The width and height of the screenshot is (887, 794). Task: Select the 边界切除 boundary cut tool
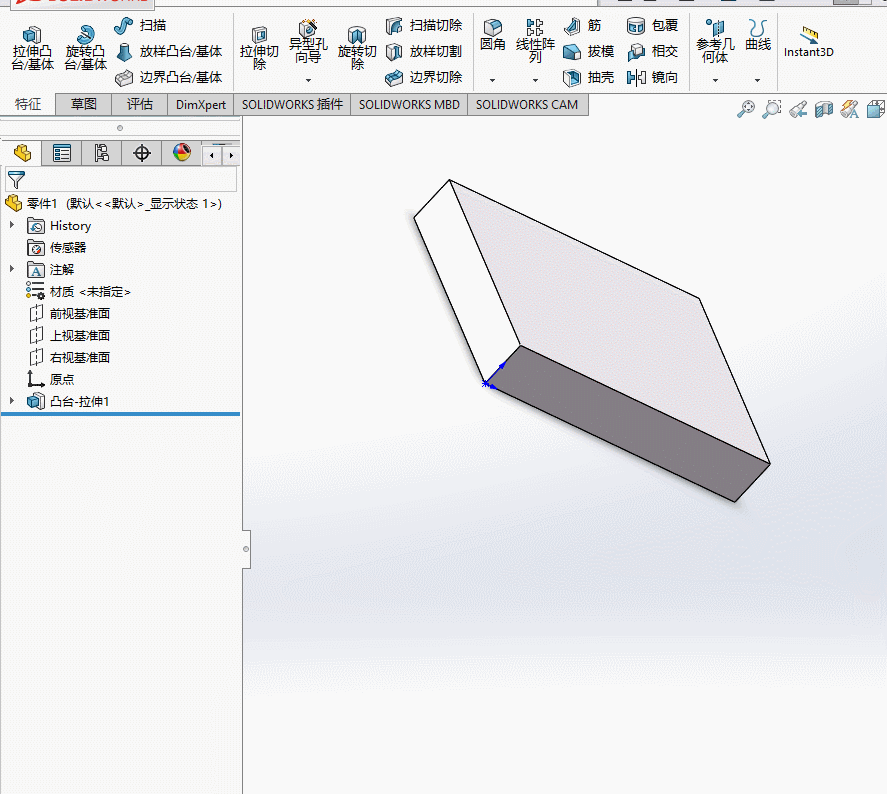424,77
